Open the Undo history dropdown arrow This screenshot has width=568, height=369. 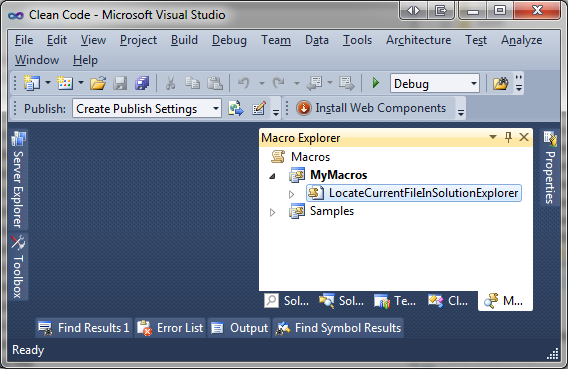262,84
